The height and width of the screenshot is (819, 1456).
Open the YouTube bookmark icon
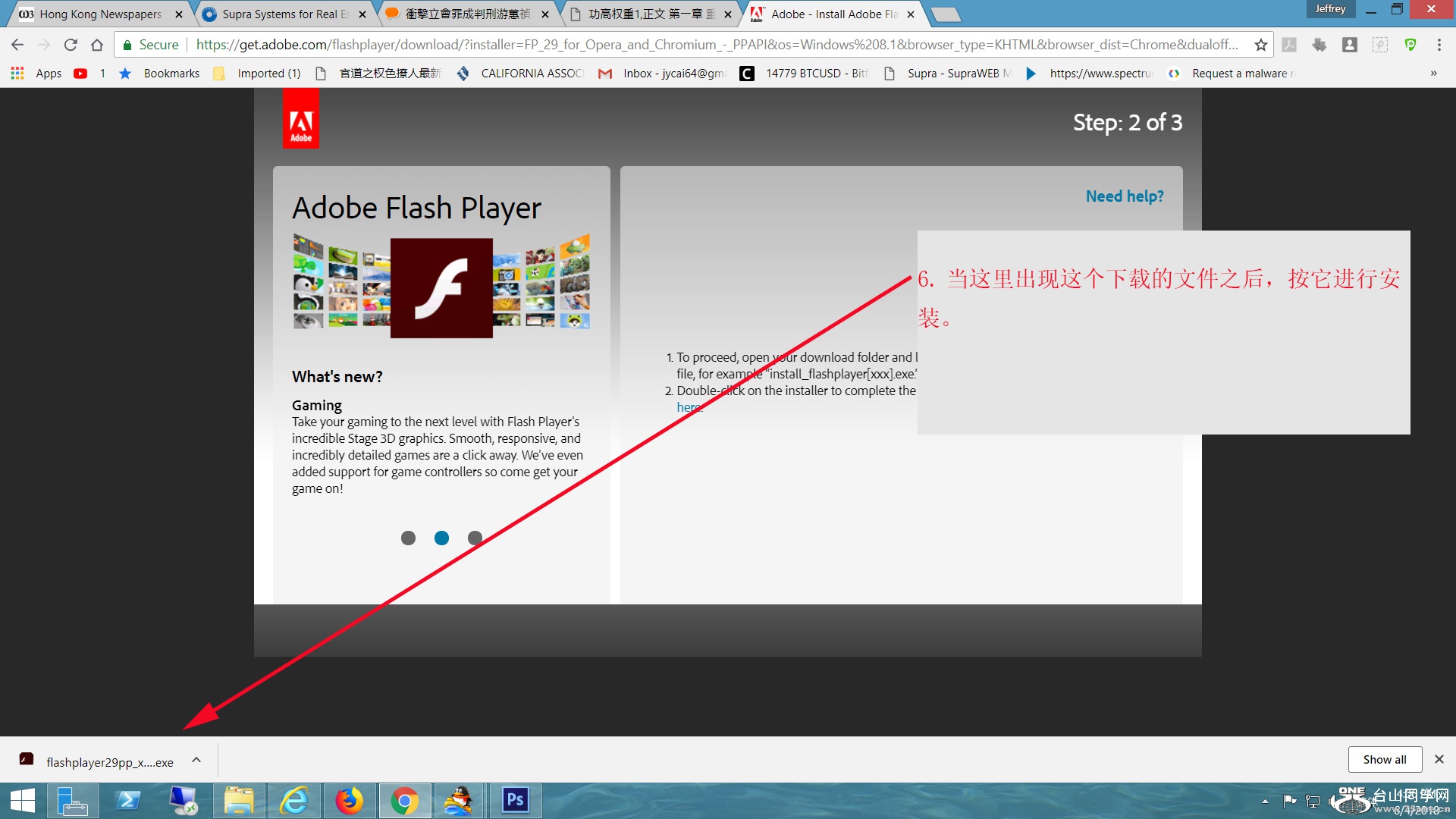[x=80, y=74]
